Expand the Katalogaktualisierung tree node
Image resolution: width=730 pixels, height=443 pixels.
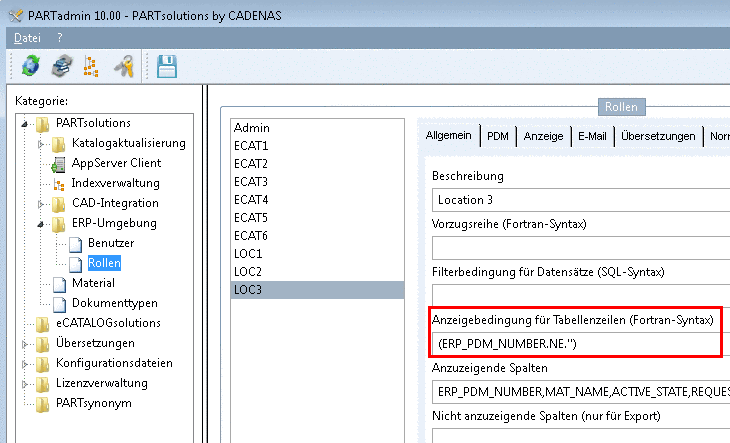click(41, 144)
